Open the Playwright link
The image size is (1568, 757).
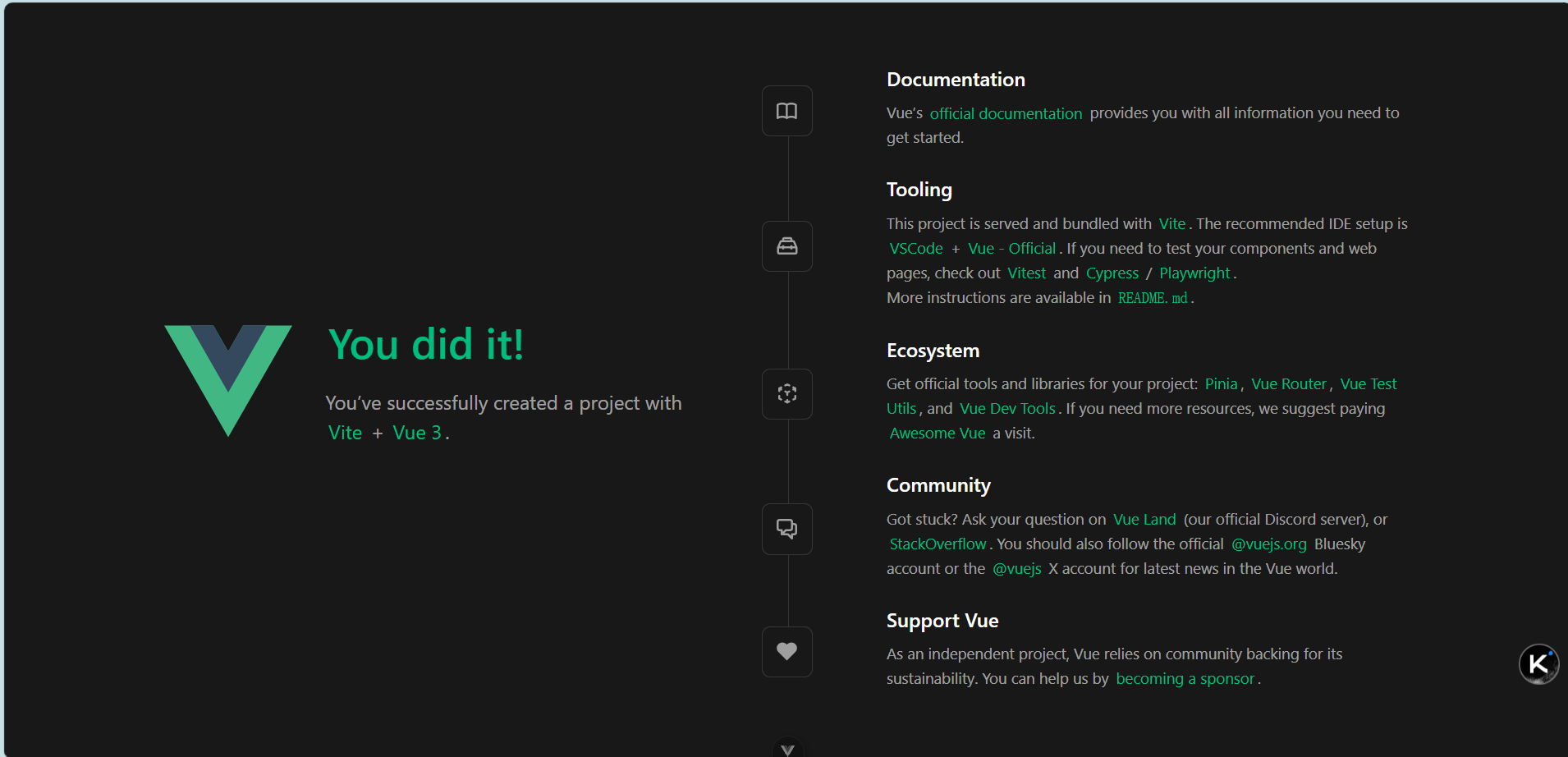(x=1194, y=273)
